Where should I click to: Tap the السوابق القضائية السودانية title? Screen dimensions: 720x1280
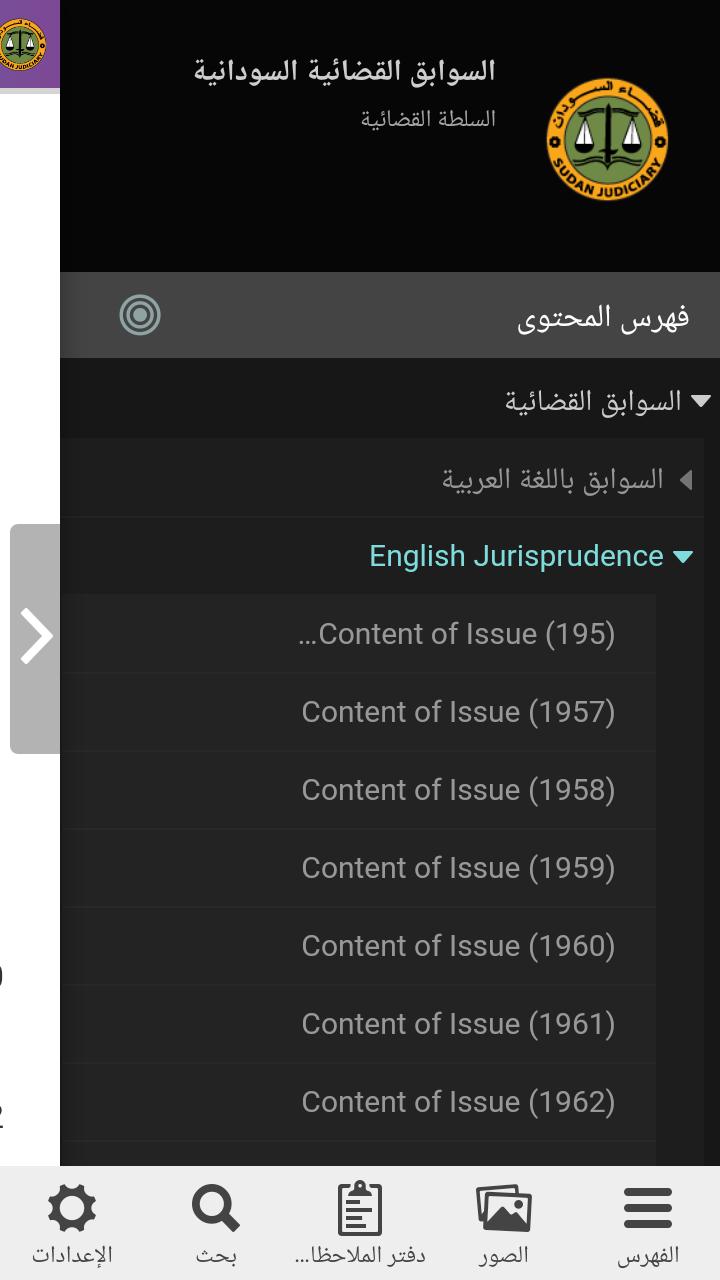tap(345, 71)
